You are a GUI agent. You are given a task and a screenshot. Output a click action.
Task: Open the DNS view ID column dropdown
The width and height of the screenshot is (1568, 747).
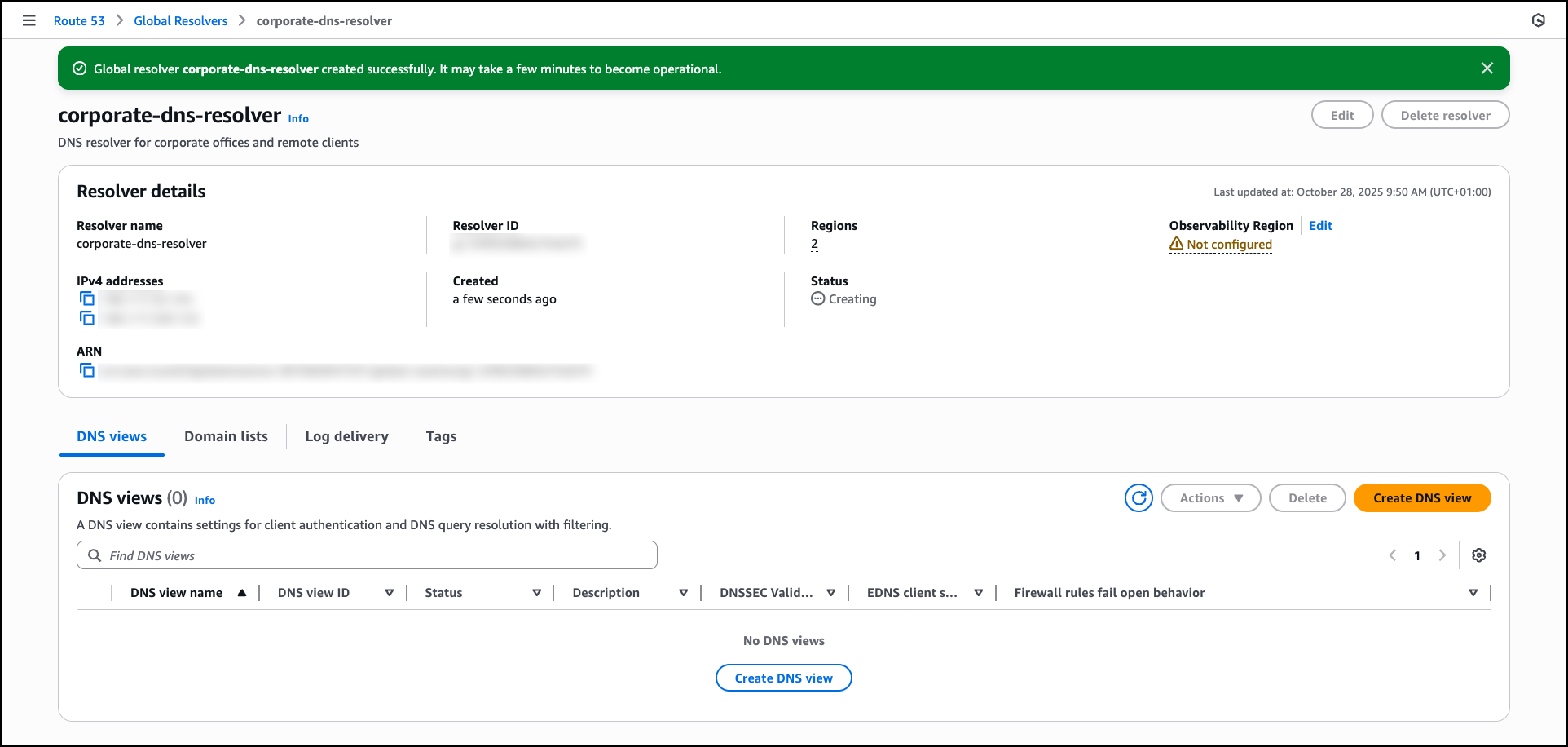pyautogui.click(x=389, y=593)
